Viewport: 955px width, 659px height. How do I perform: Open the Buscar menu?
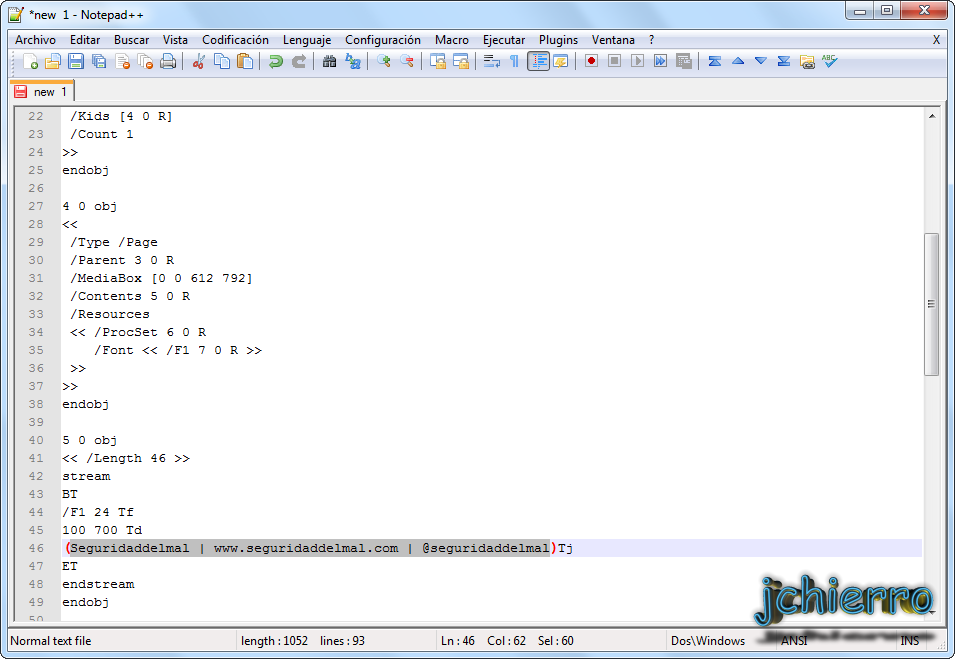coord(132,40)
